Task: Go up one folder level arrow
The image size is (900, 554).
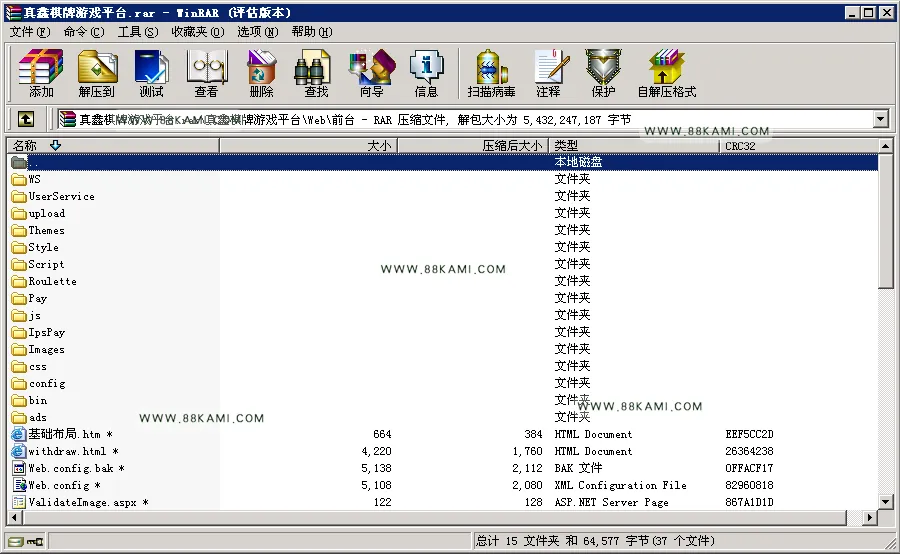Action: click(x=25, y=119)
